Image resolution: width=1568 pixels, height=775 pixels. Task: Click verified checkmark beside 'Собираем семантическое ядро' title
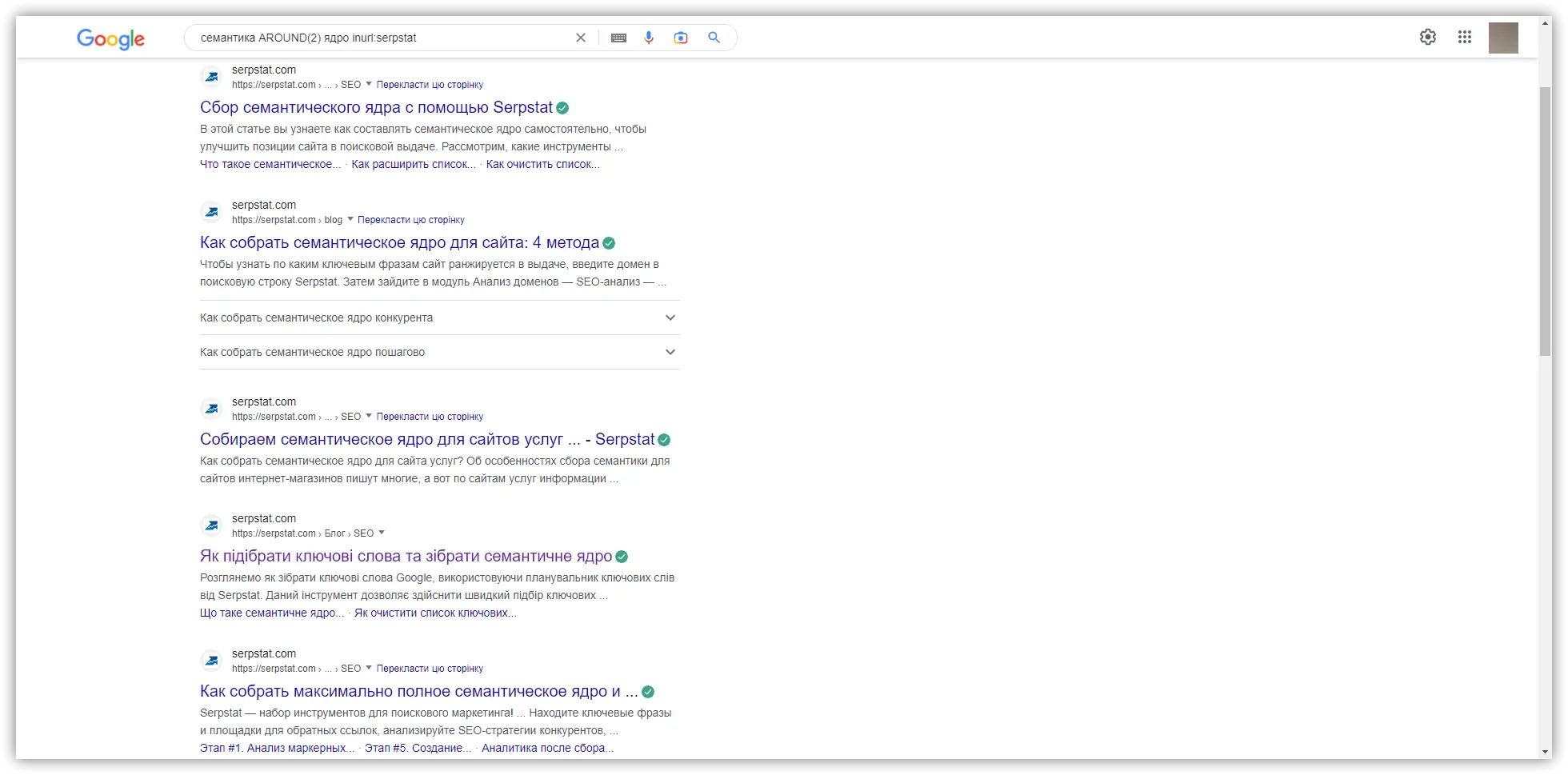(x=664, y=440)
